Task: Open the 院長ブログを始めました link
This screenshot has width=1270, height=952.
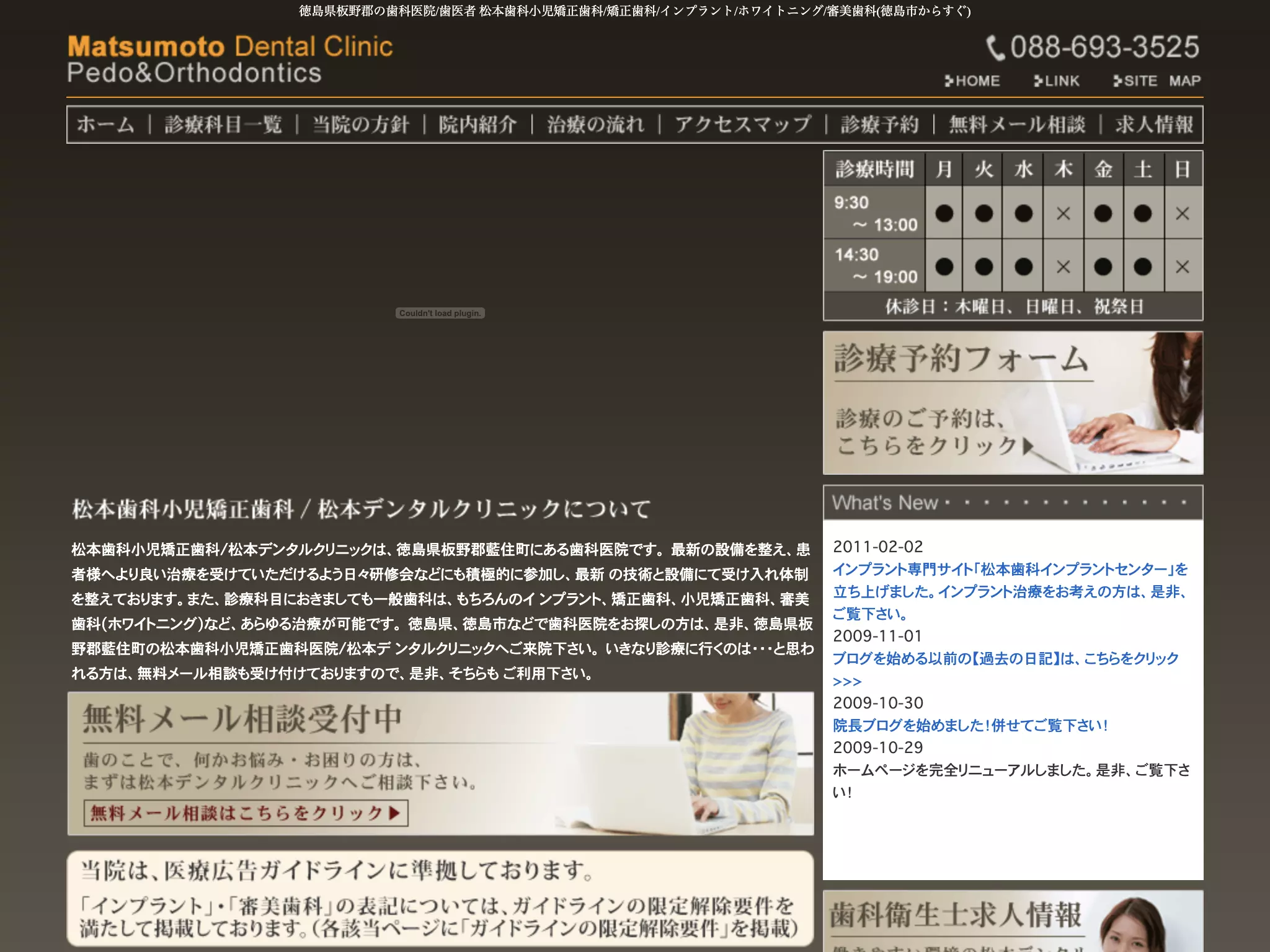Action: click(x=970, y=725)
